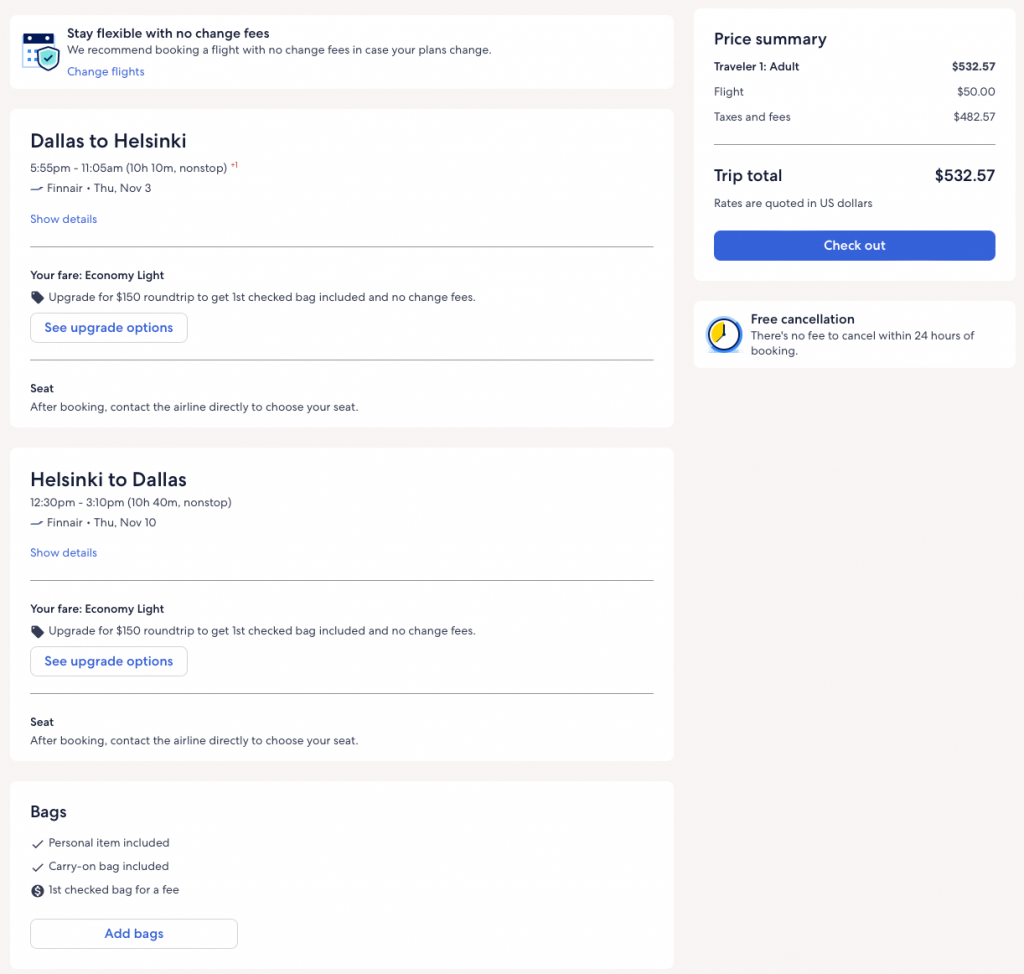Click the red +1 day arrival indicator

click(x=235, y=165)
